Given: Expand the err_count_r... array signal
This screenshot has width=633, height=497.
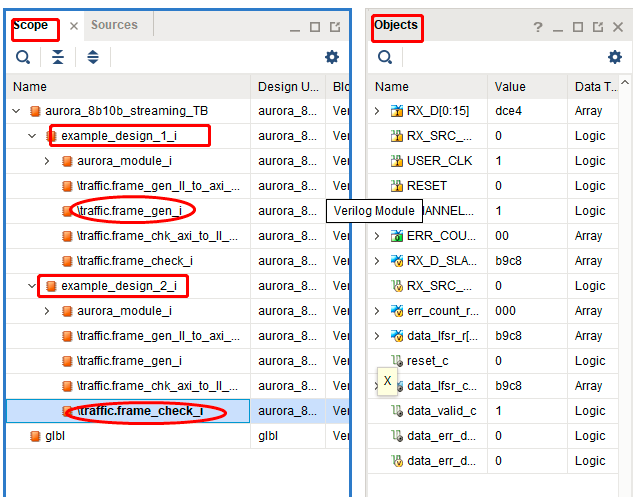Looking at the screenshot, I should 377,311.
